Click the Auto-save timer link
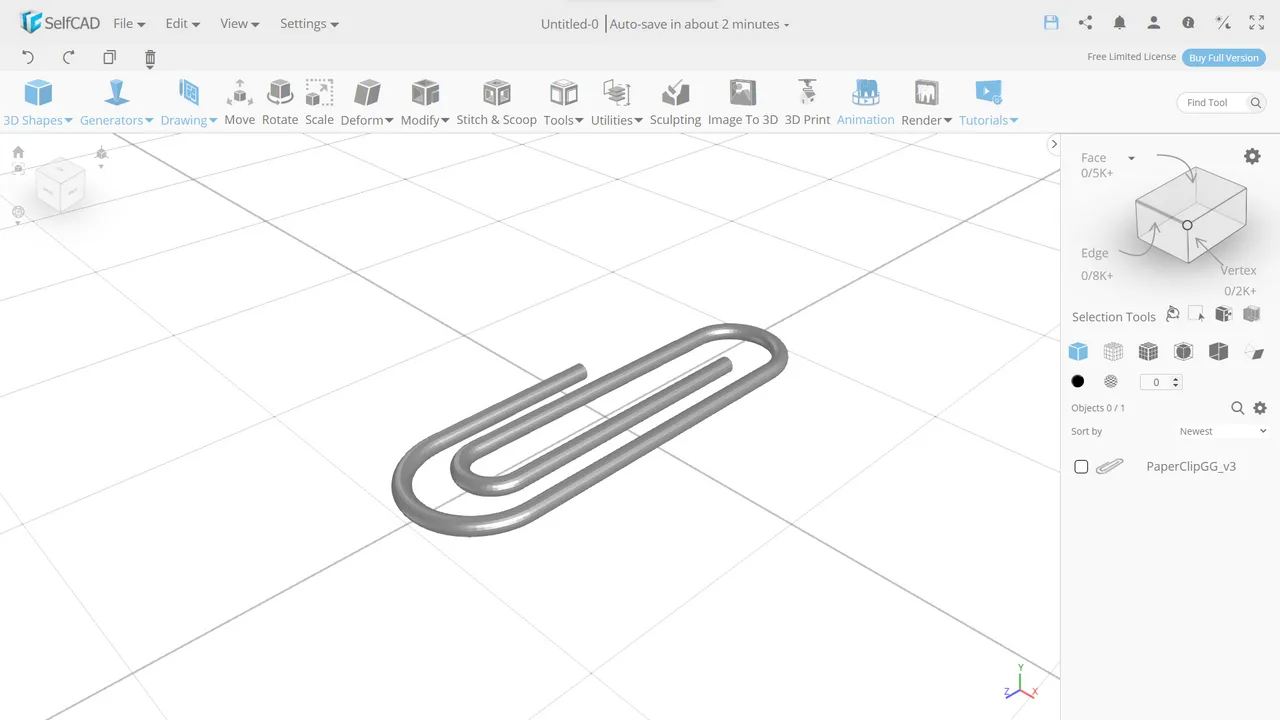The height and width of the screenshot is (720, 1280). click(x=699, y=24)
